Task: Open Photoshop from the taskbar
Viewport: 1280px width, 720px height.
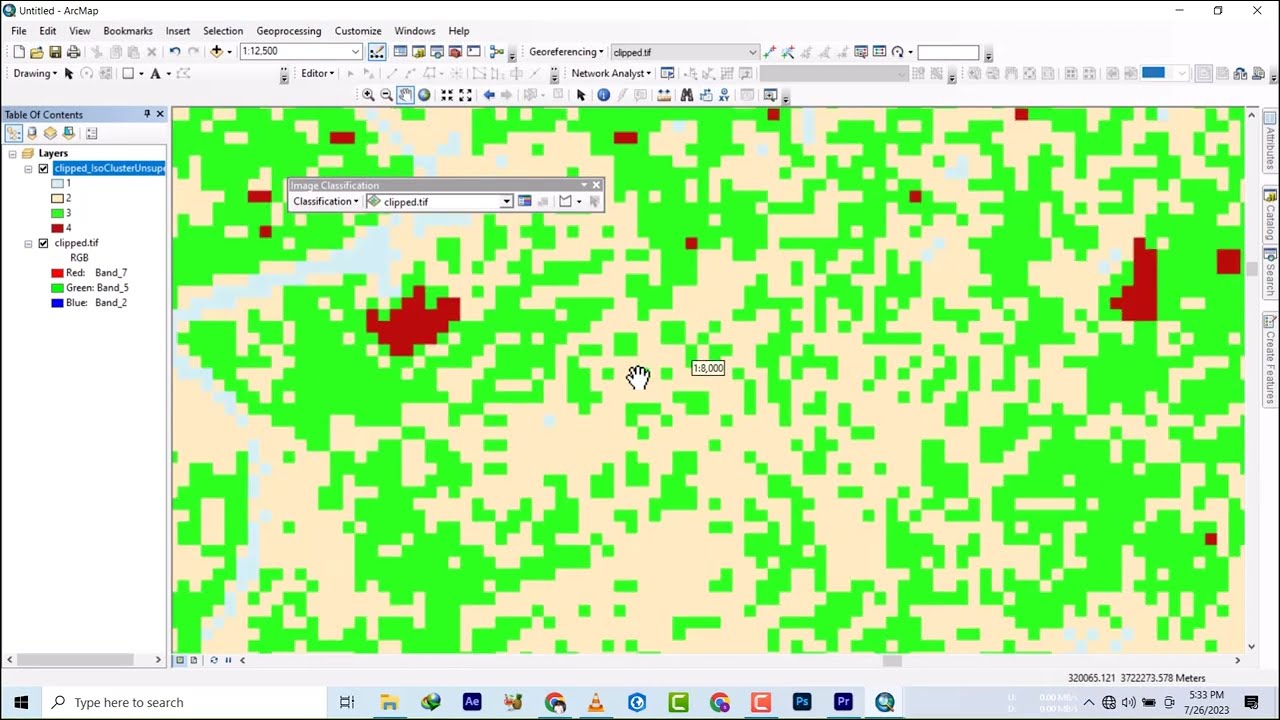Action: tap(802, 702)
